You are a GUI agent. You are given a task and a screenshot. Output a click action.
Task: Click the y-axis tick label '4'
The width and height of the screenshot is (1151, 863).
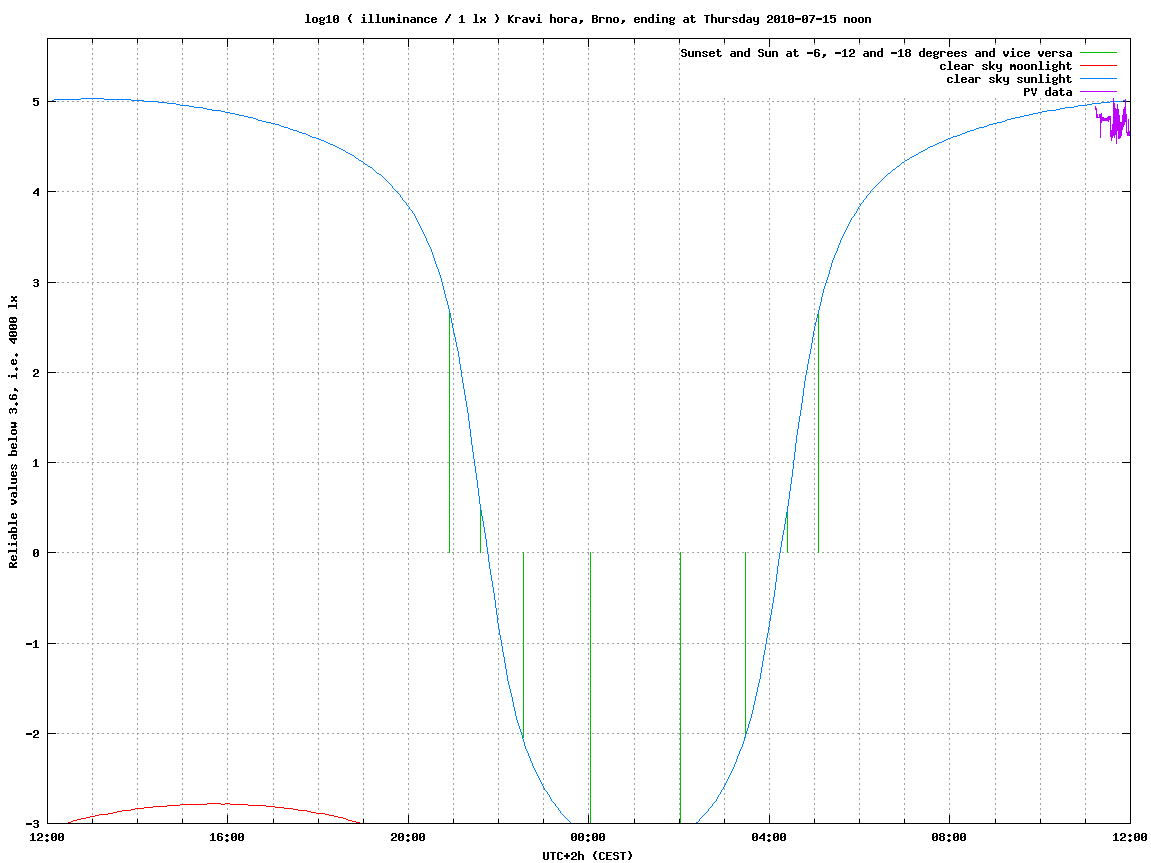[36, 192]
